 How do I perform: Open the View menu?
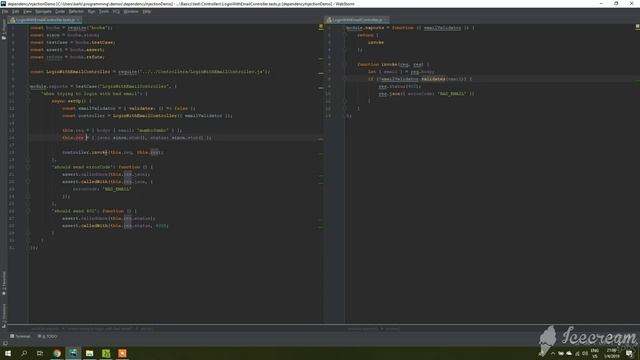[27, 11]
